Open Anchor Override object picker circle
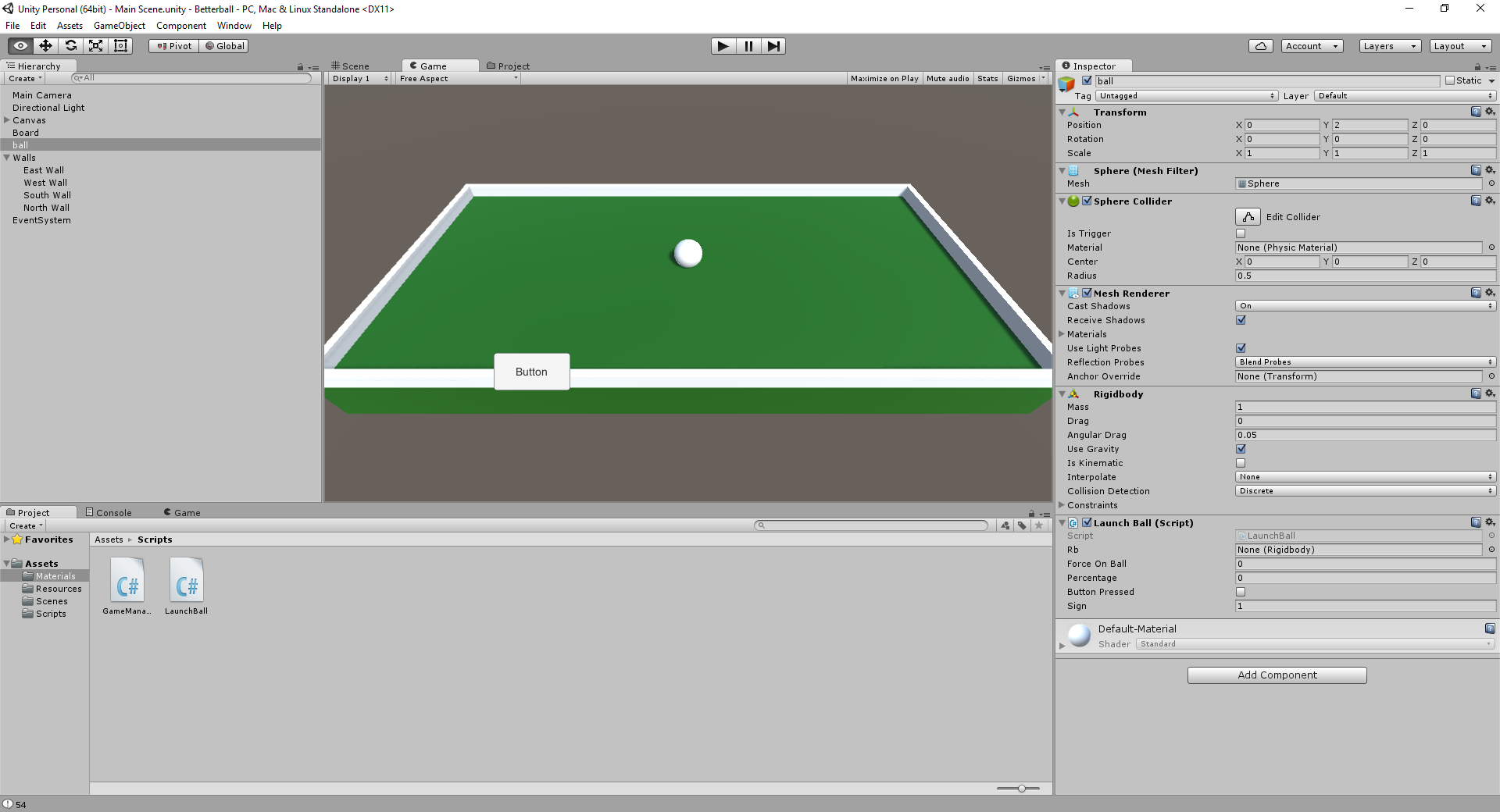This screenshot has height=812, width=1500. (x=1491, y=376)
